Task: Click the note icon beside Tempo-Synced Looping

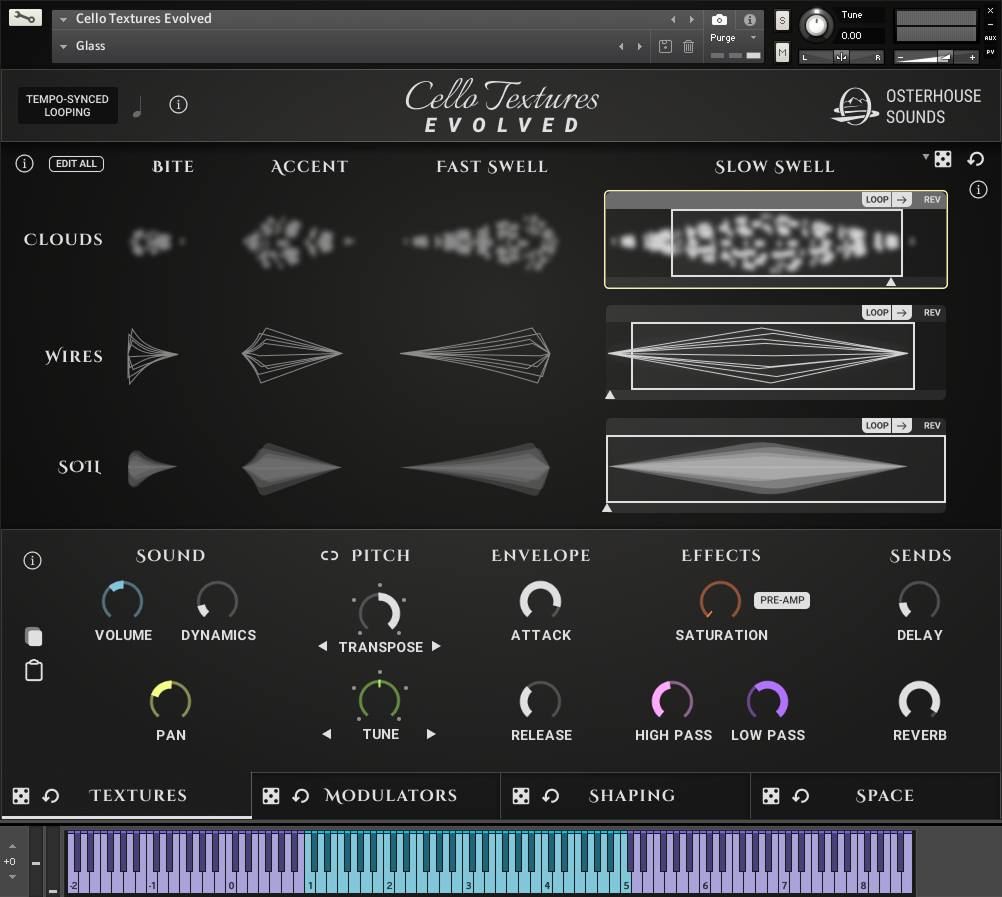Action: pos(138,105)
